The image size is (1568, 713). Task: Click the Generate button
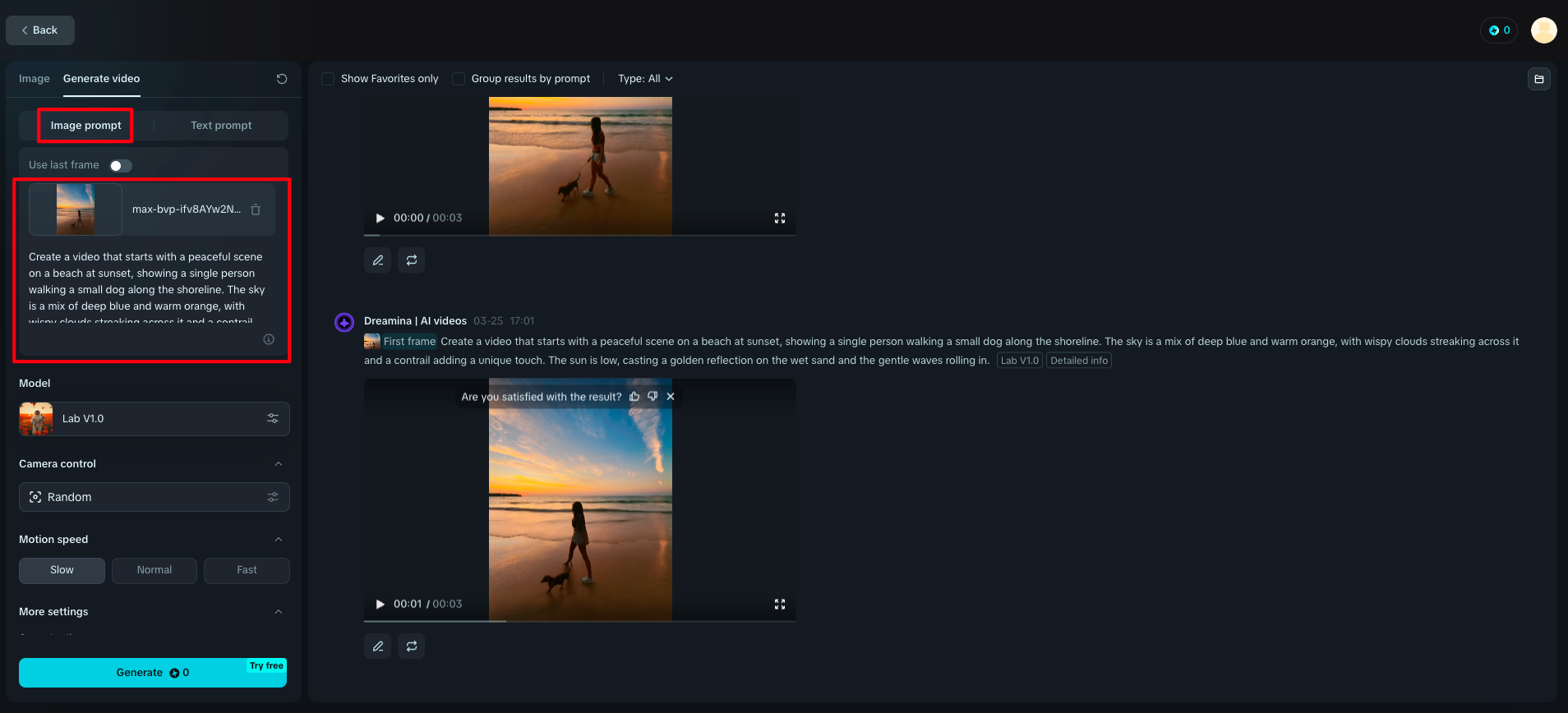153,673
